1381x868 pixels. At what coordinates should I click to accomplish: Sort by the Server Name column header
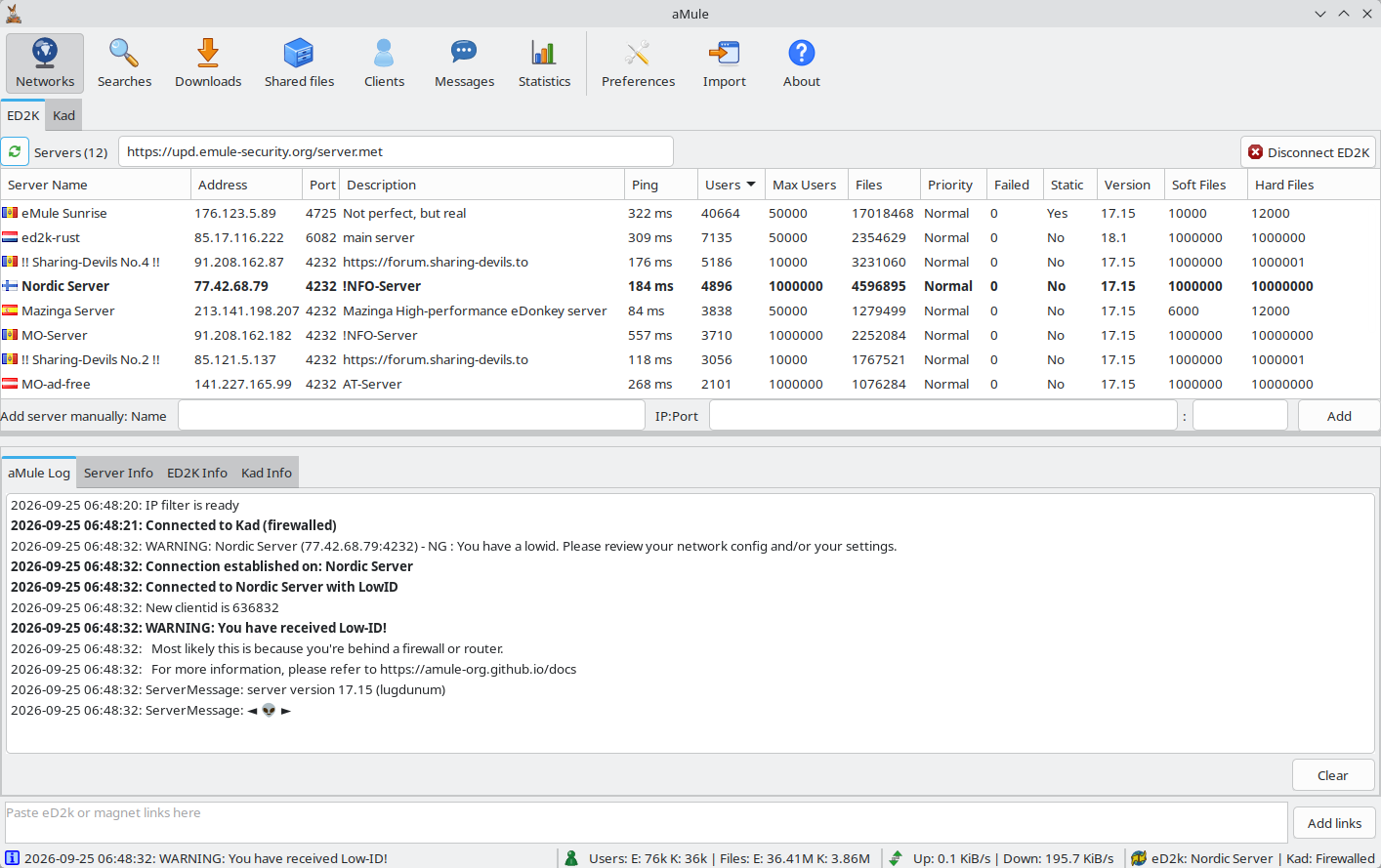click(x=96, y=185)
